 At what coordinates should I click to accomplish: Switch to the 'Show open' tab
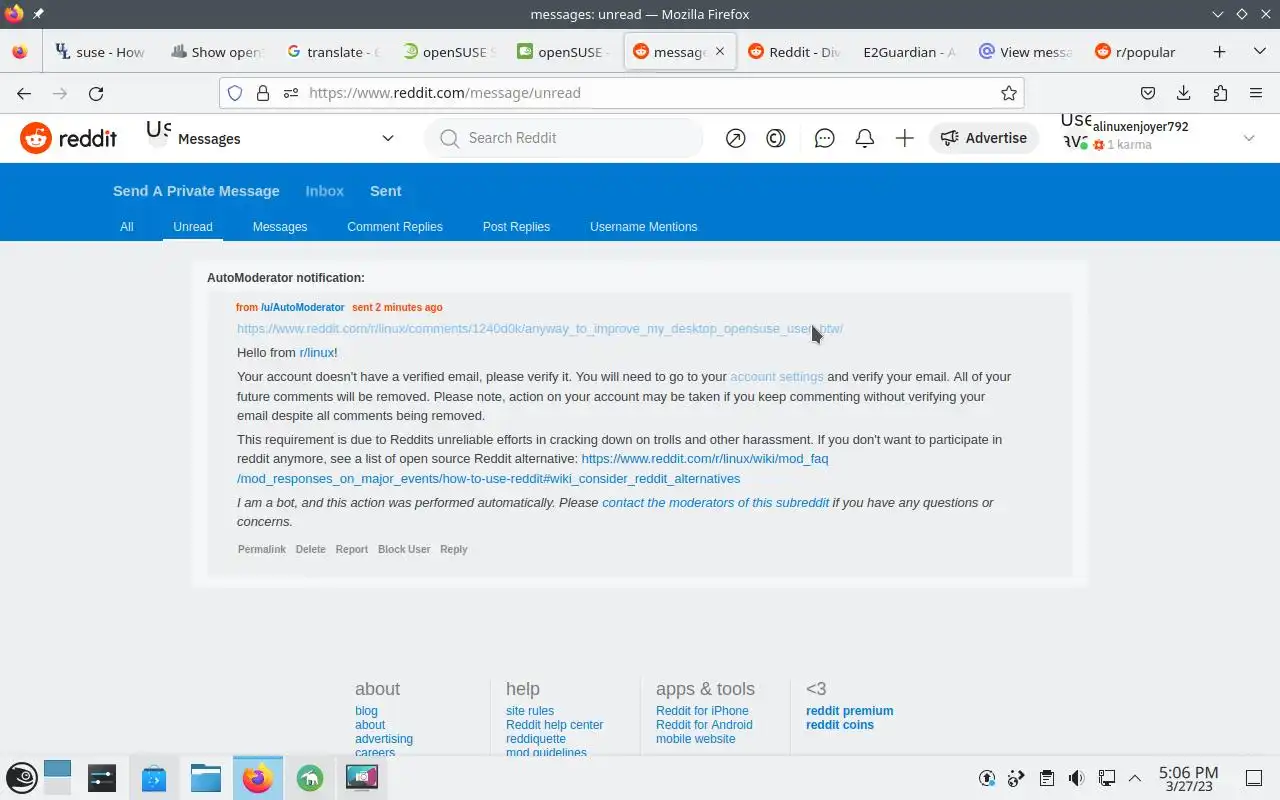(216, 52)
